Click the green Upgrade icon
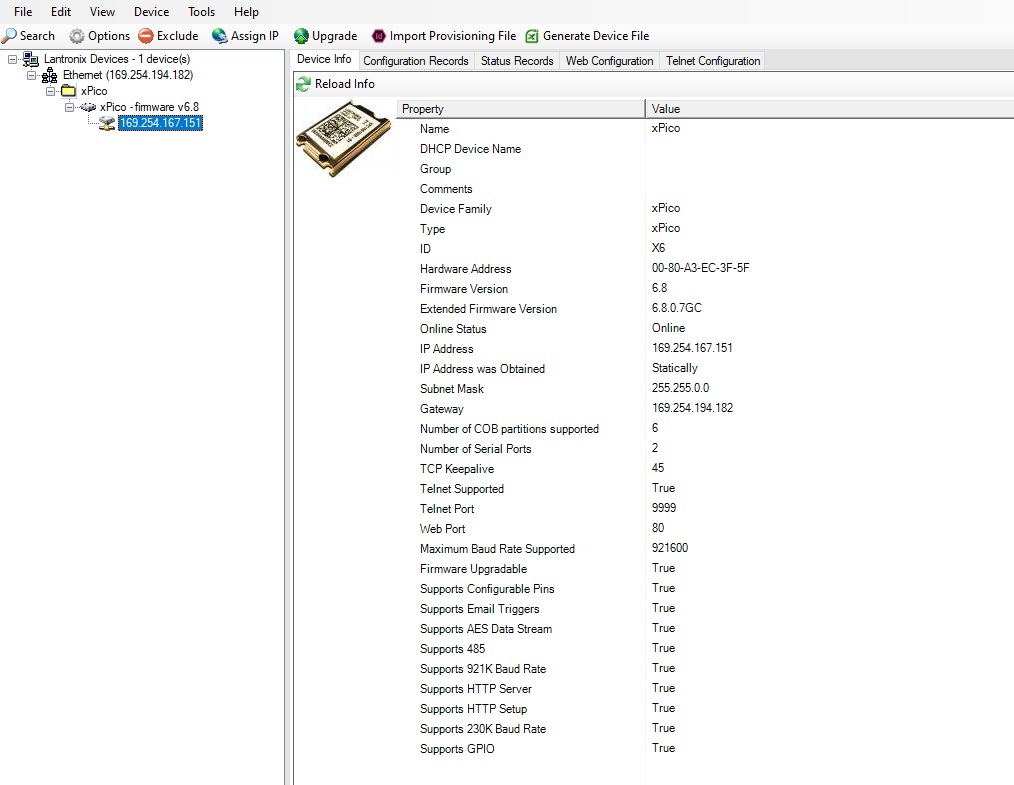The width and height of the screenshot is (1014, 785). (x=301, y=36)
